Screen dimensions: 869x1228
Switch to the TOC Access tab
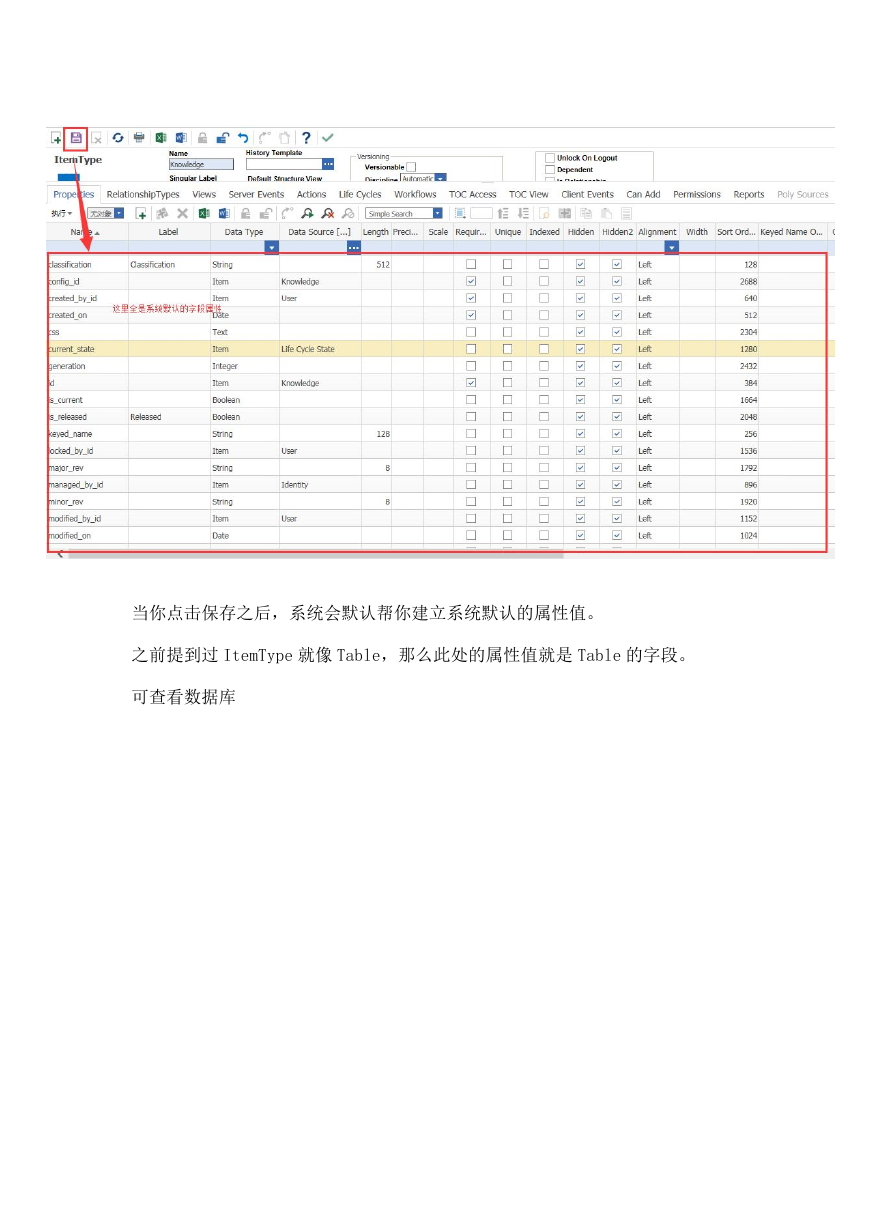click(473, 195)
